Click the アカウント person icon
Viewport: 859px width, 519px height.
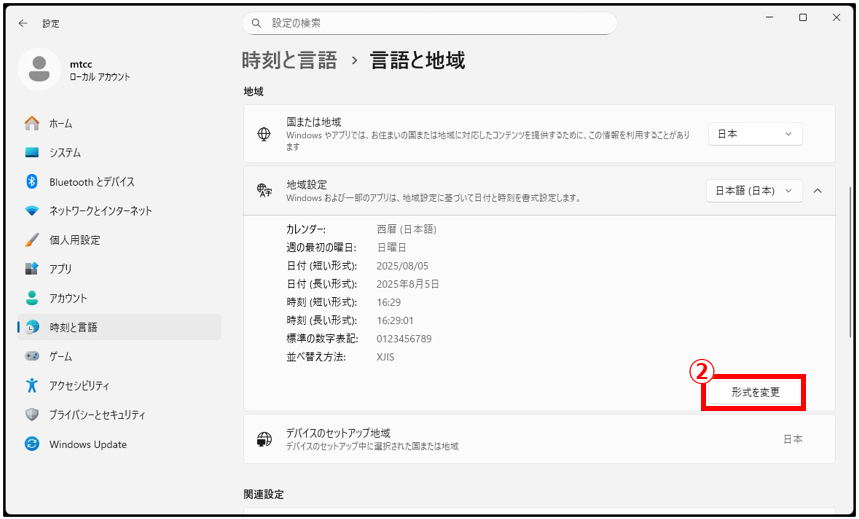tap(32, 298)
